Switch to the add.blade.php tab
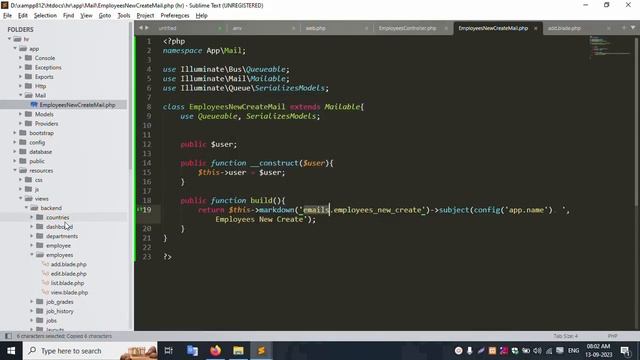The image size is (640, 360). (x=564, y=28)
